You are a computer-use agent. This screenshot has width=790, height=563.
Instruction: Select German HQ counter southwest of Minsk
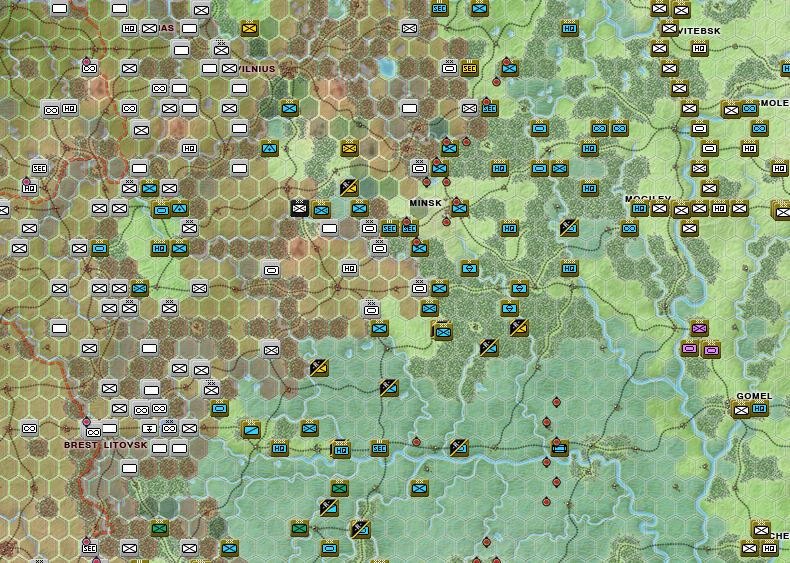[349, 268]
